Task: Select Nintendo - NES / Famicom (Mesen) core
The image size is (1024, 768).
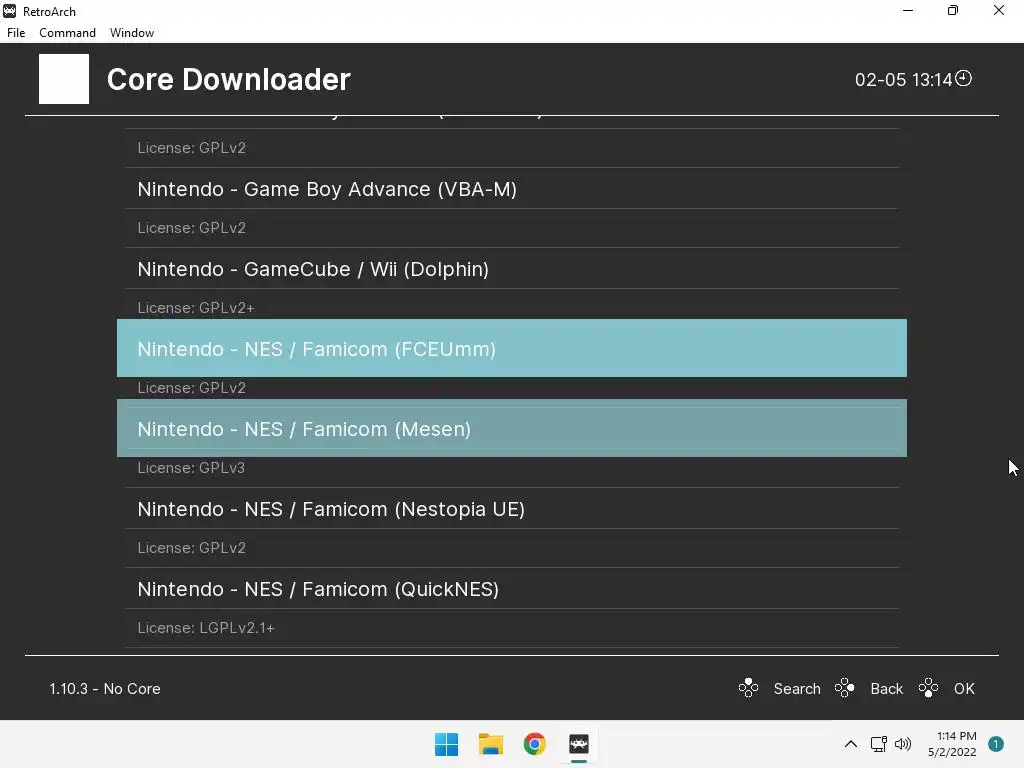Action: pyautogui.click(x=512, y=428)
